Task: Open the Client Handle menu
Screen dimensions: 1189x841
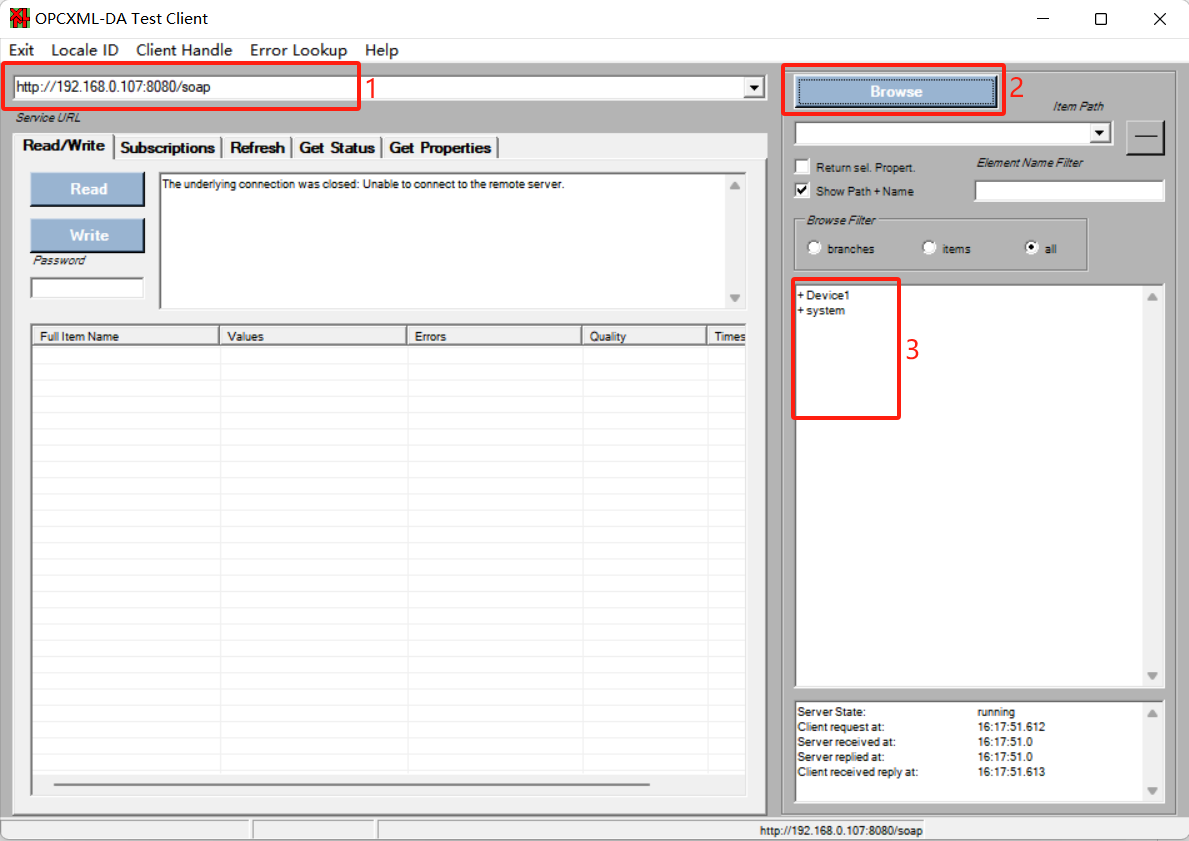Action: coord(184,50)
